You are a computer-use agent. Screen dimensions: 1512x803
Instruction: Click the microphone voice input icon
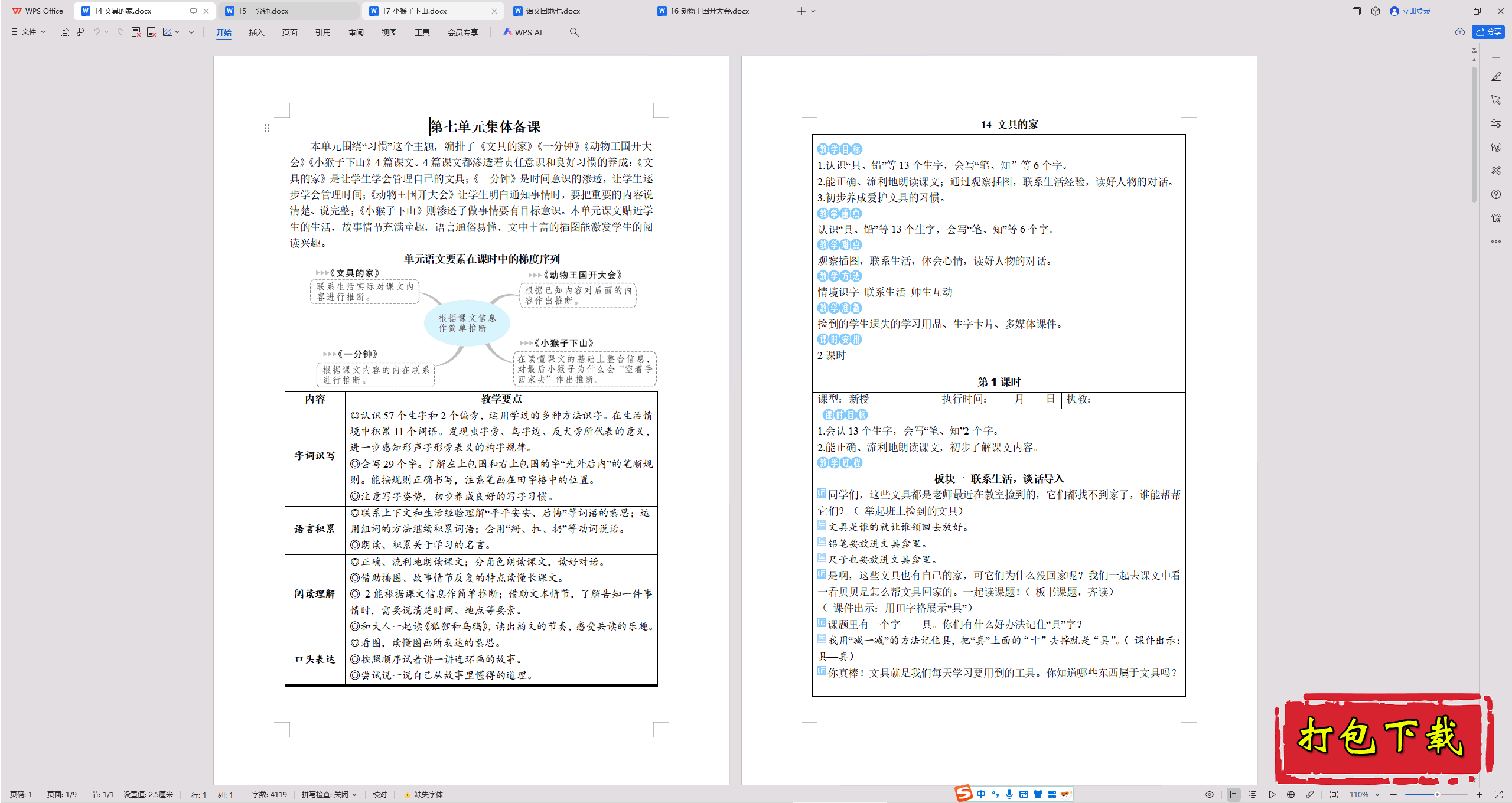point(1009,794)
